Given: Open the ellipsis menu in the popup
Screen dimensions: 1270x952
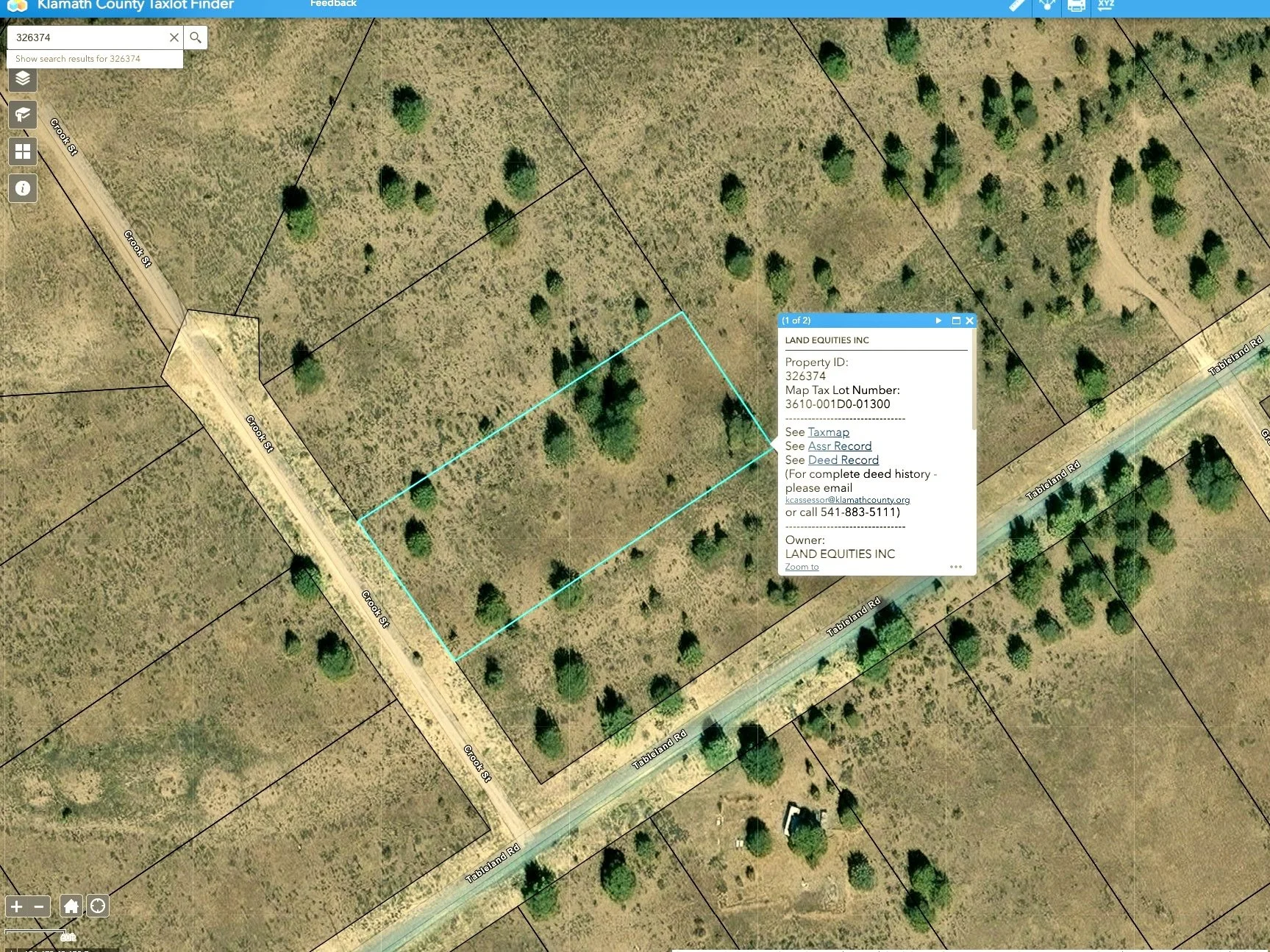Looking at the screenshot, I should coord(955,566).
